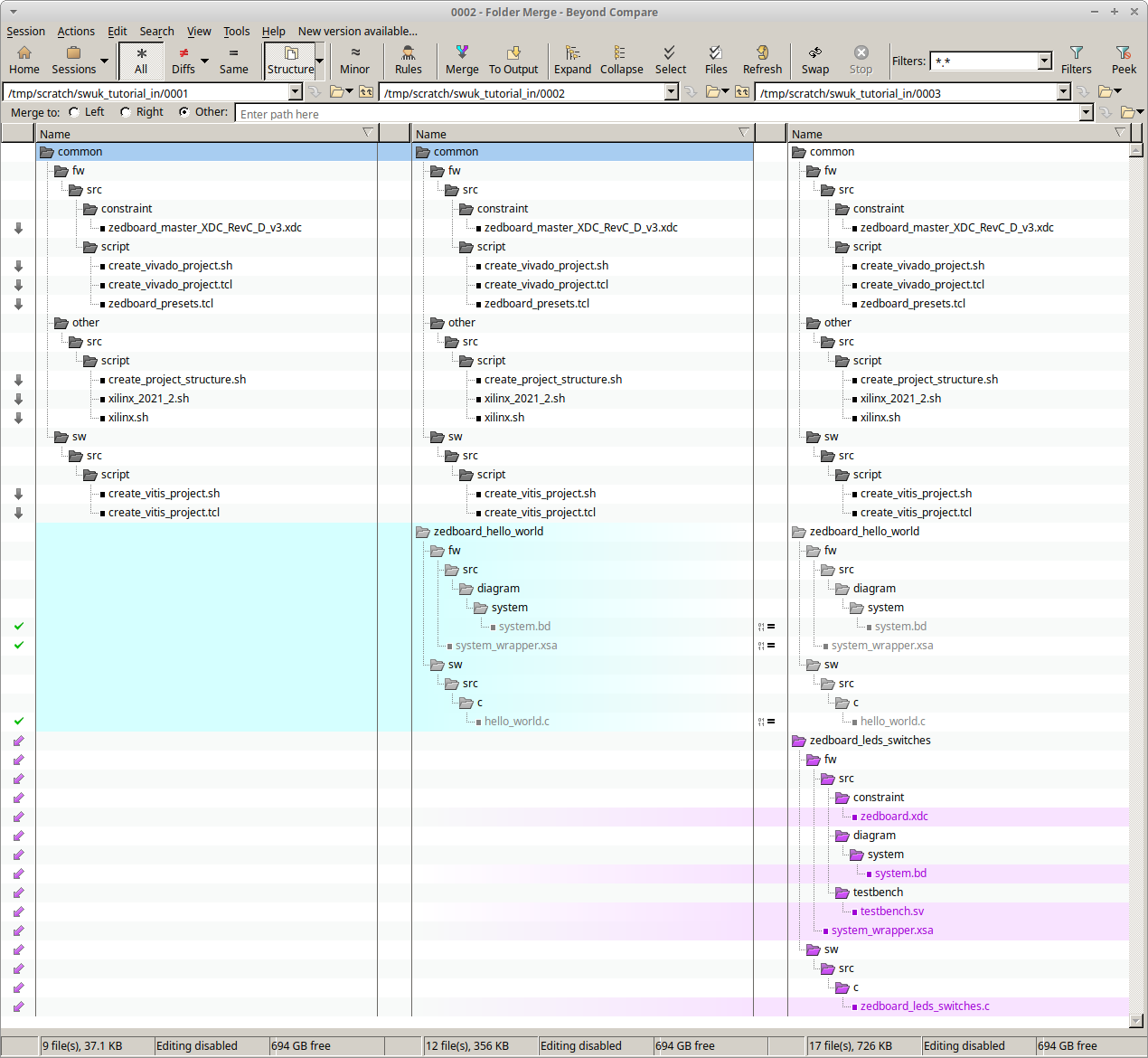Viewport: 1148px width, 1058px height.
Task: Expand the Sessions button dropdown arrow
Action: 104,61
